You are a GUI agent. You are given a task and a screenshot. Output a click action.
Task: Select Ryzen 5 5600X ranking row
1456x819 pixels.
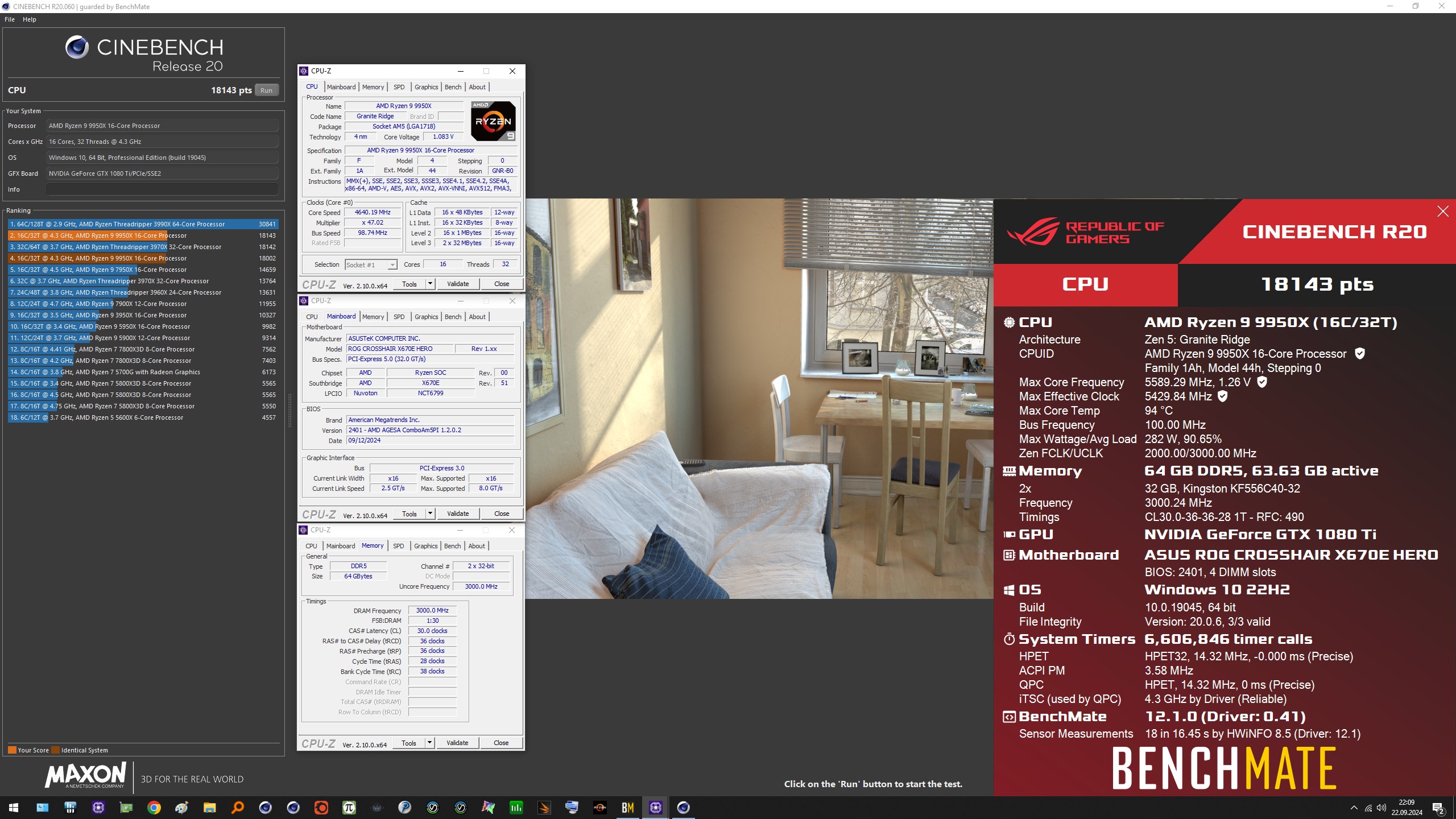142,417
